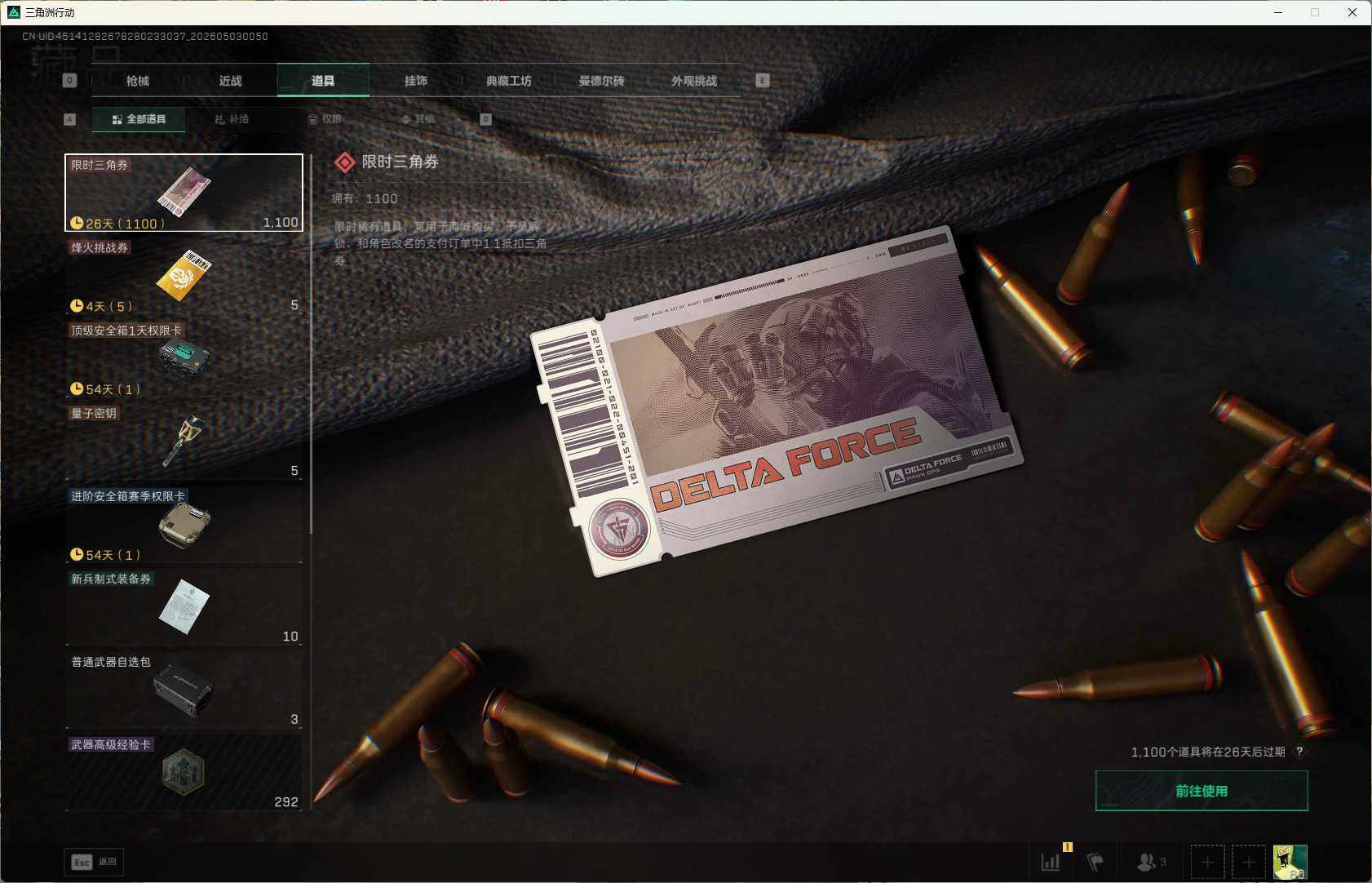Open the flag icon in bottom bar

coord(1095,862)
